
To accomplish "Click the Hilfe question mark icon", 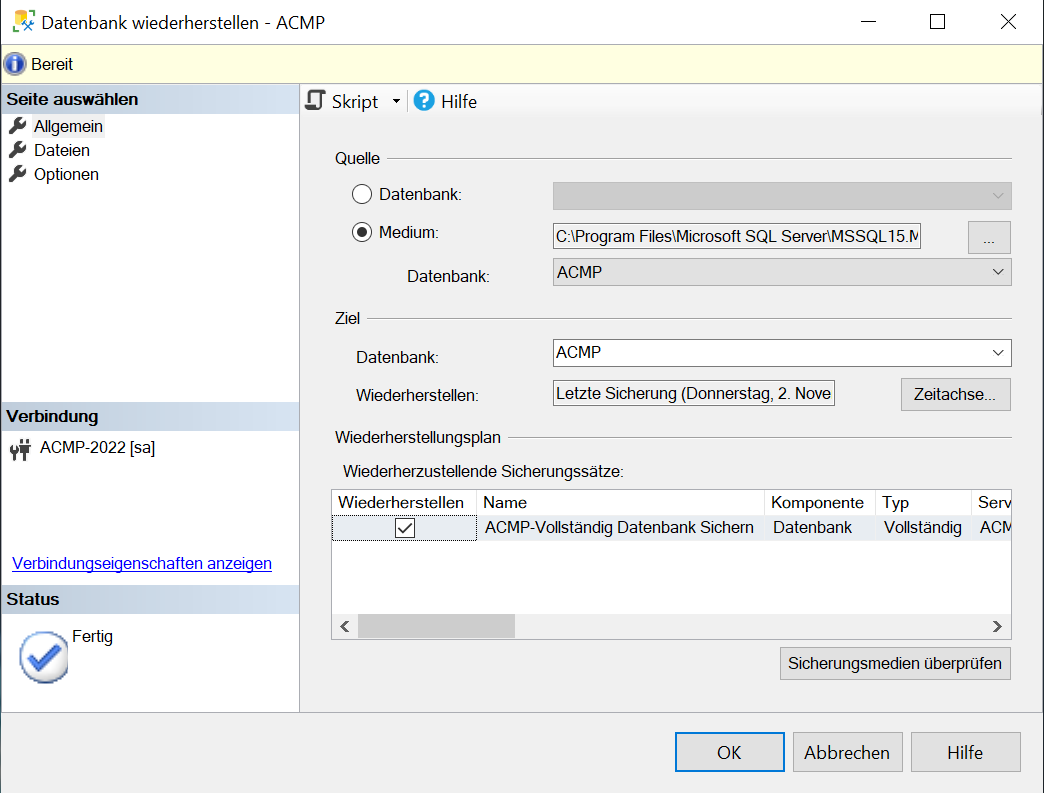I will [x=423, y=101].
